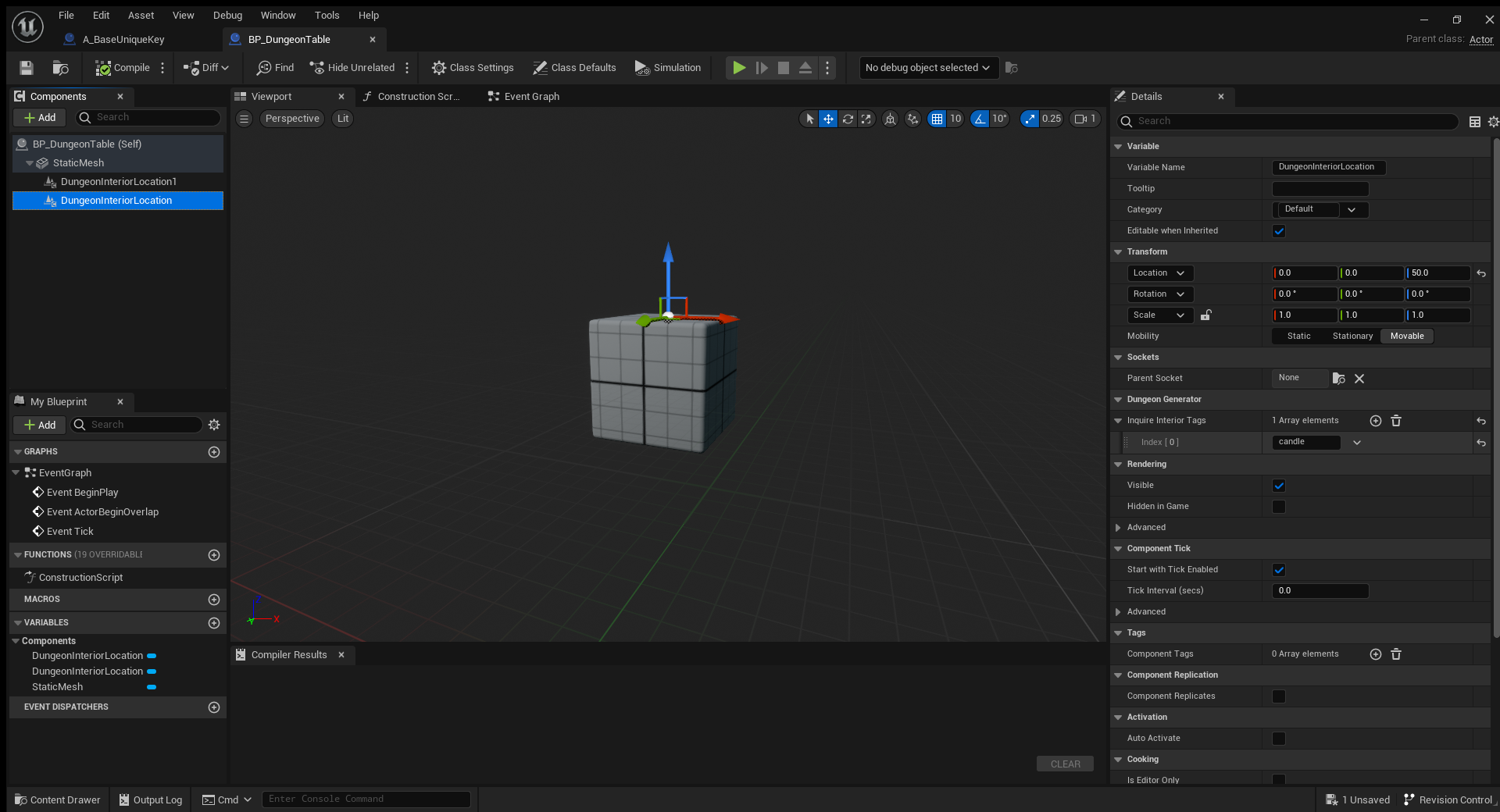1500x812 pixels.
Task: Set mobility to Stationary
Action: 1352,337
